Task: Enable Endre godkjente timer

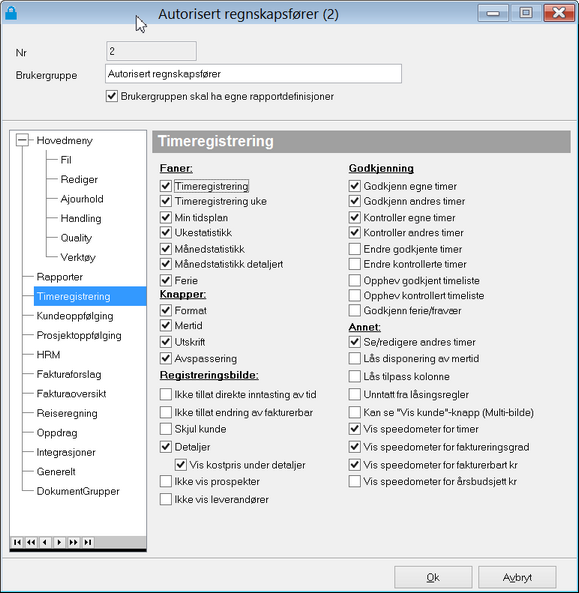Action: click(354, 249)
